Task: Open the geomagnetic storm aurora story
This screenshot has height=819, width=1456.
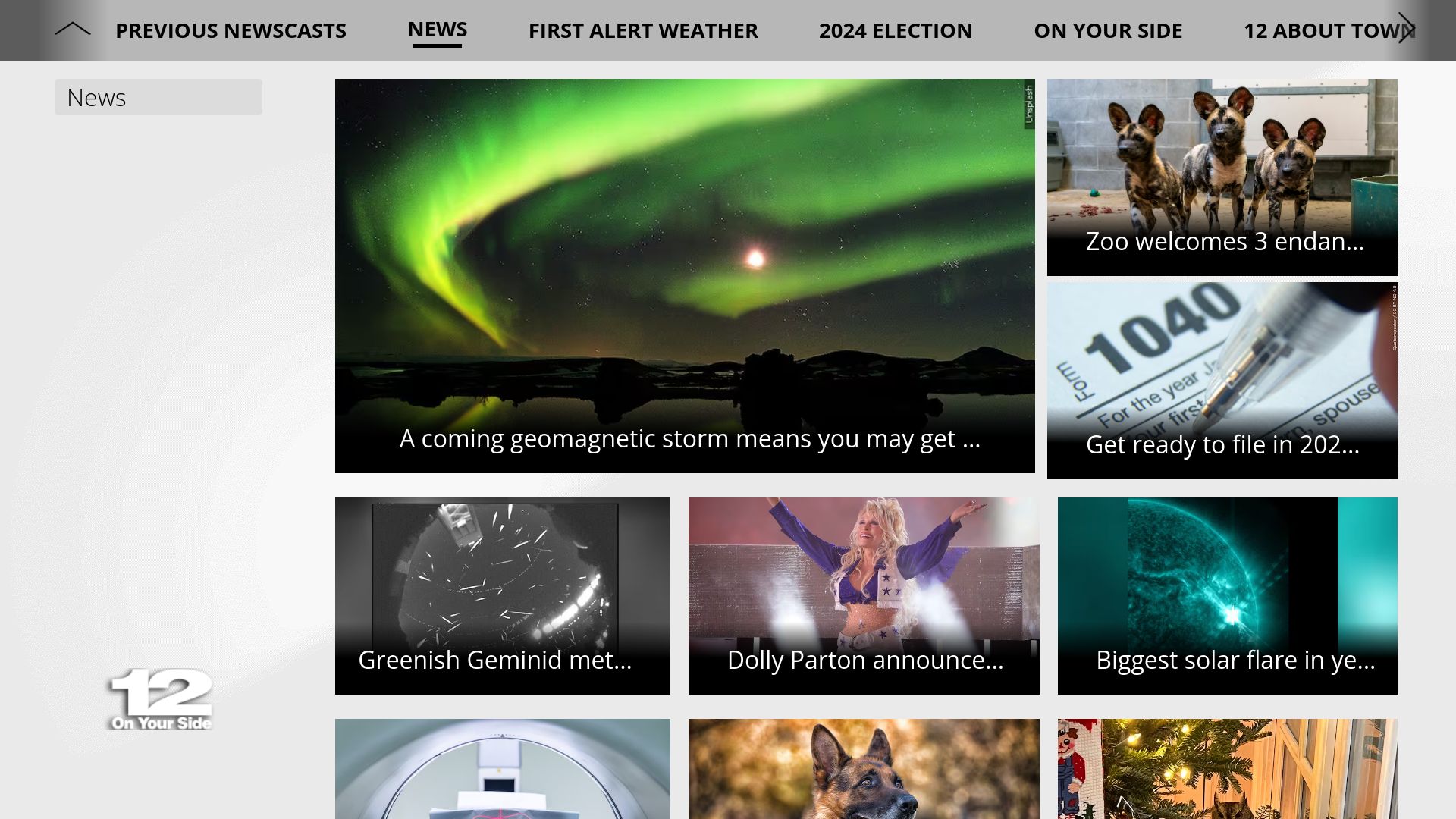Action: click(x=685, y=276)
